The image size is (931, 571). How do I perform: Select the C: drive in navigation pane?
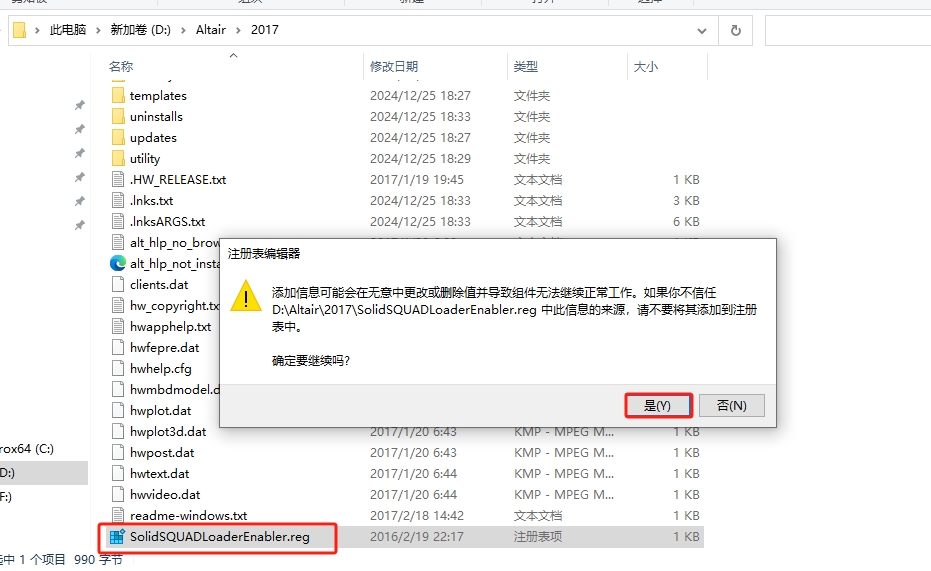[27, 449]
